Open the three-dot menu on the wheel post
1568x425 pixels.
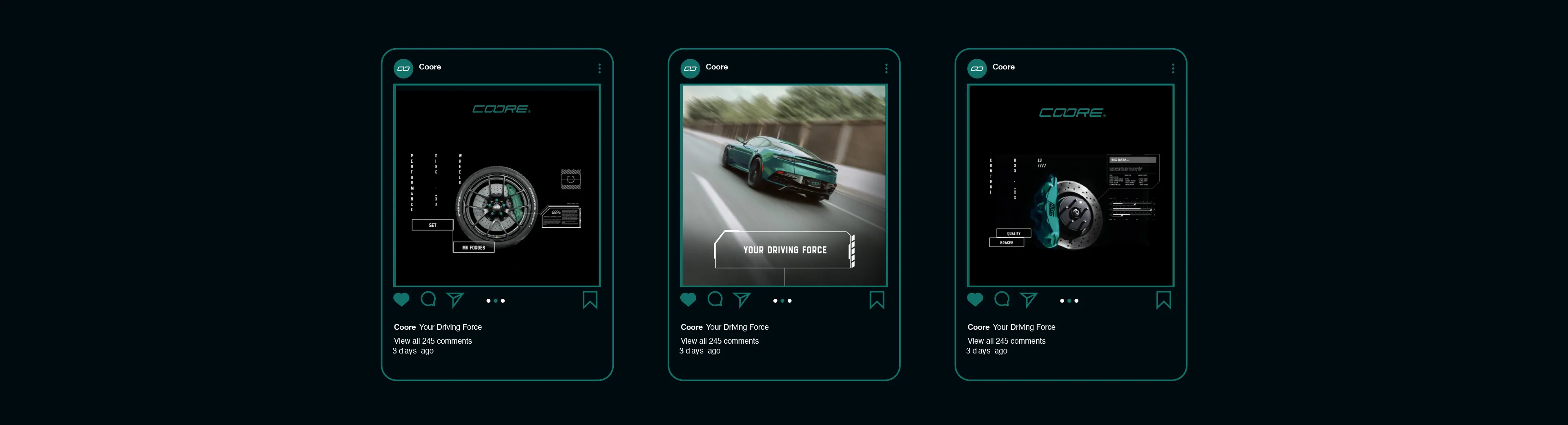(x=599, y=68)
